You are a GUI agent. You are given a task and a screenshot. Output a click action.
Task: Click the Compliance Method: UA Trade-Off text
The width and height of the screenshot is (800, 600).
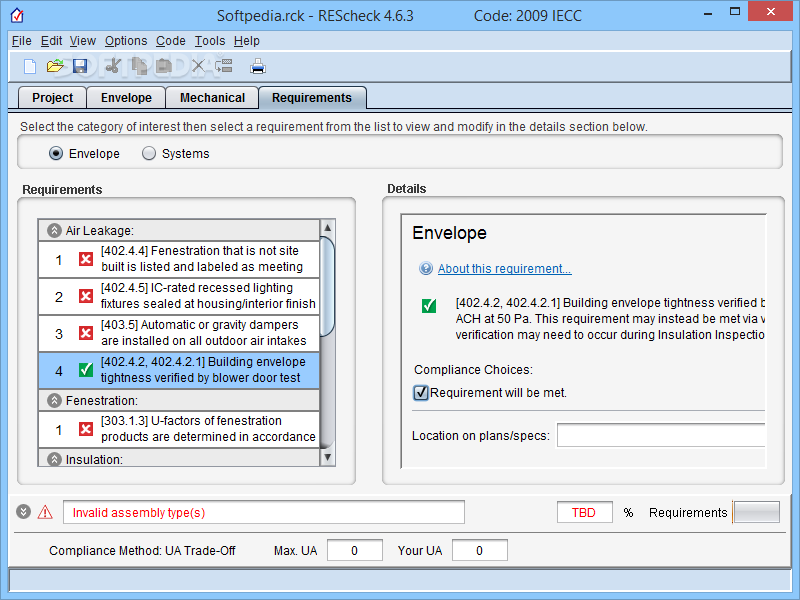[x=142, y=551]
